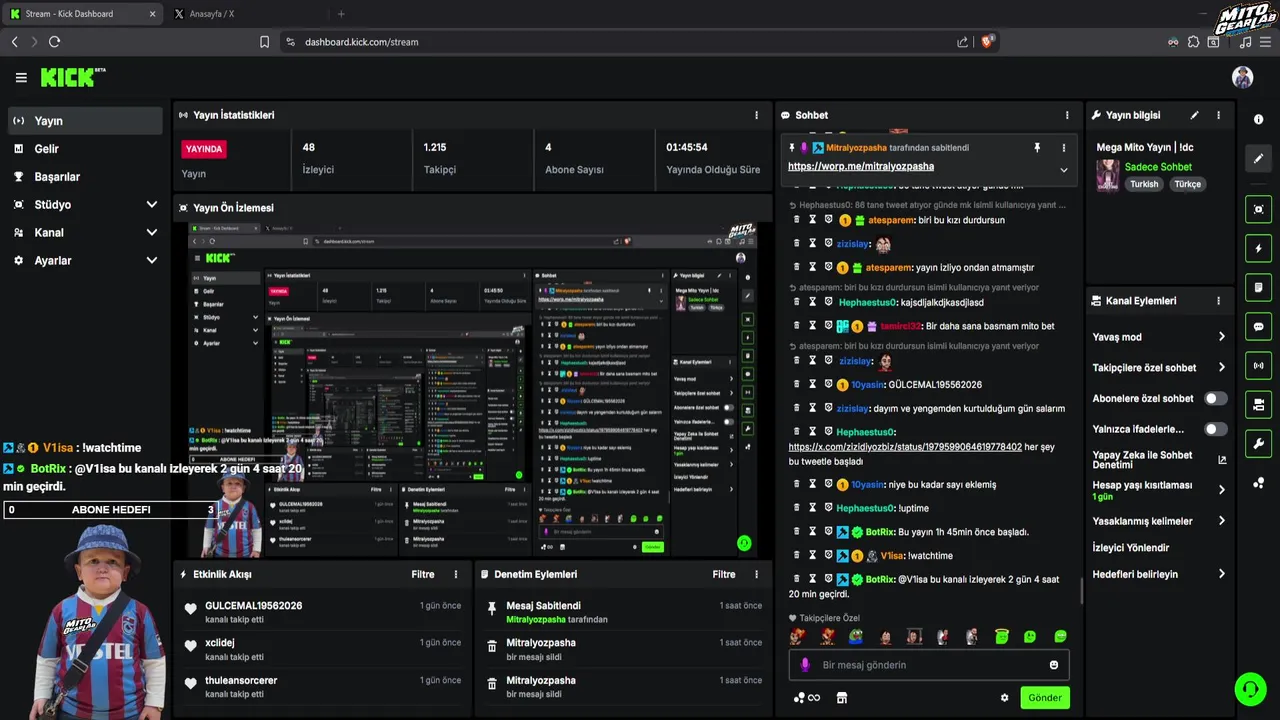Open Hesap yaşı kısıtlaması options
This screenshot has width=1280, height=720.
point(1159,490)
